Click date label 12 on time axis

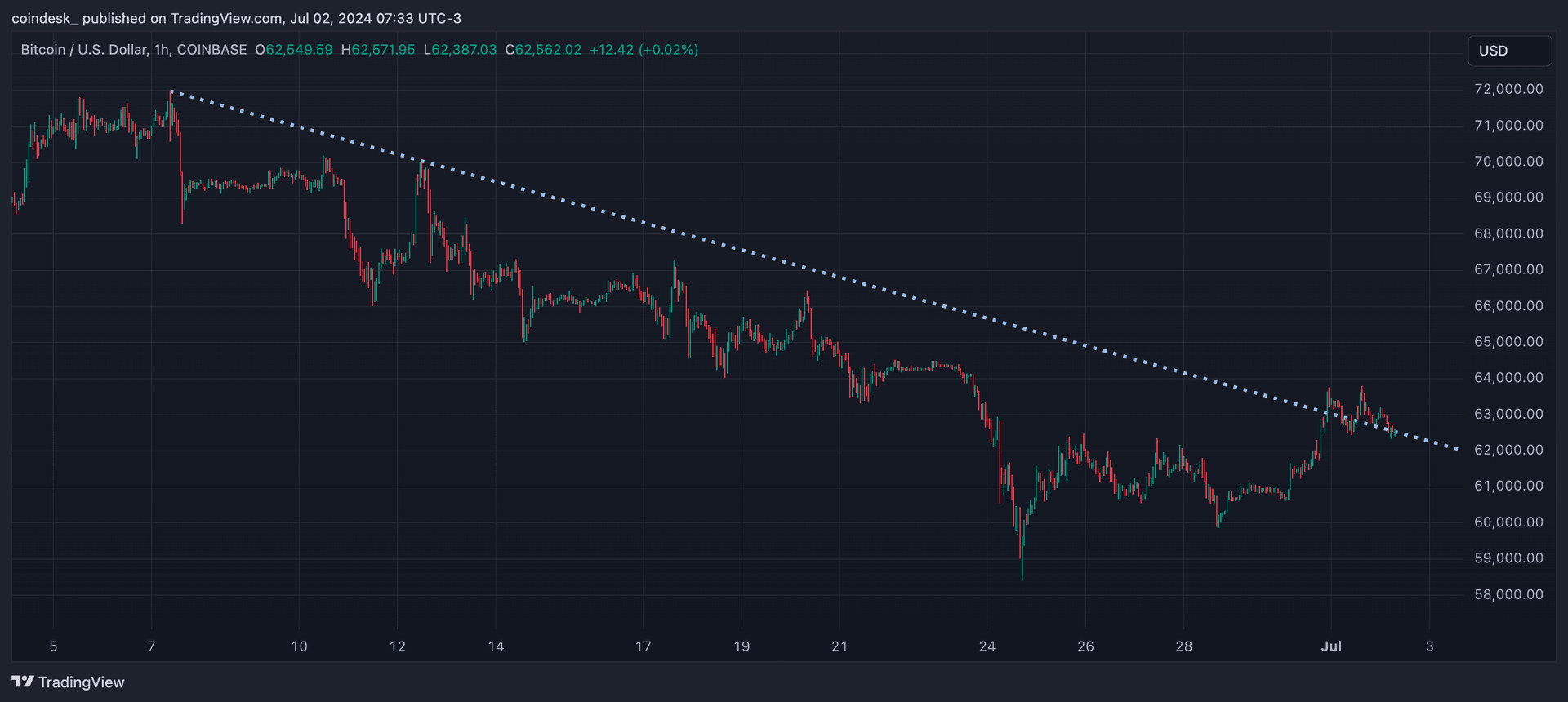[x=397, y=646]
